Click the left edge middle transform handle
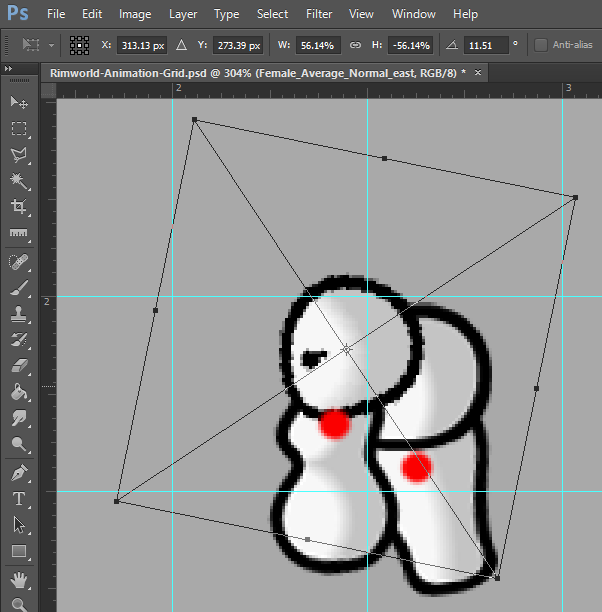602x612 pixels. click(155, 310)
